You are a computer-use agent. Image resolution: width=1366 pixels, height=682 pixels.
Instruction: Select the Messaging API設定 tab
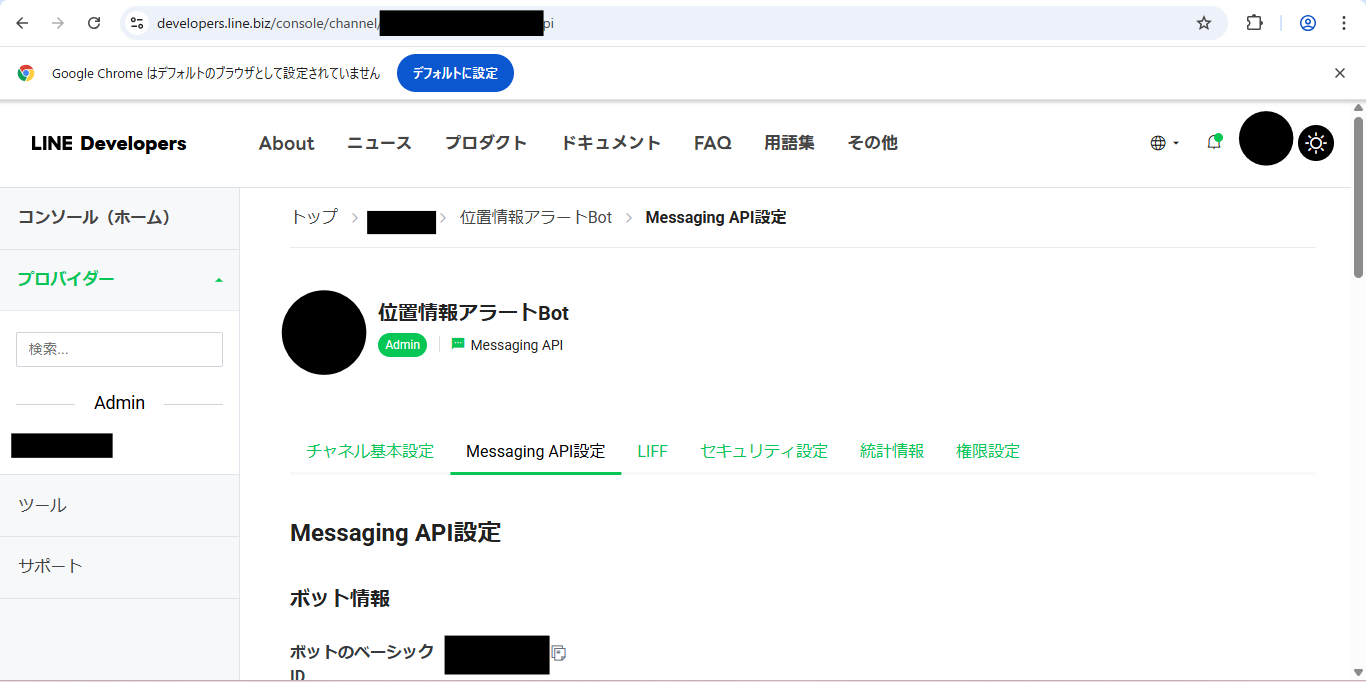click(x=536, y=451)
